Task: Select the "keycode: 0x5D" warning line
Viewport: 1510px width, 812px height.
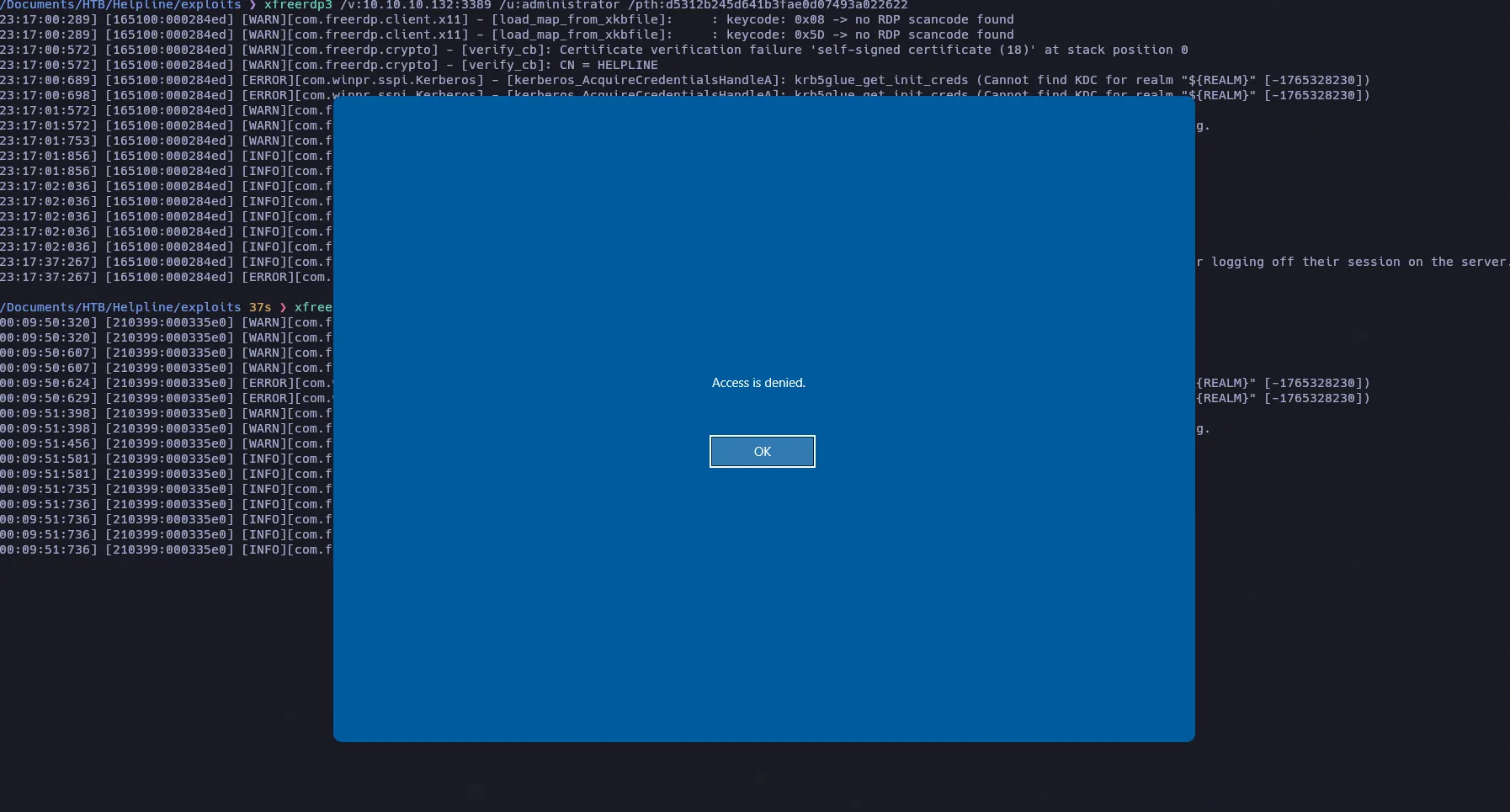Action: (507, 34)
